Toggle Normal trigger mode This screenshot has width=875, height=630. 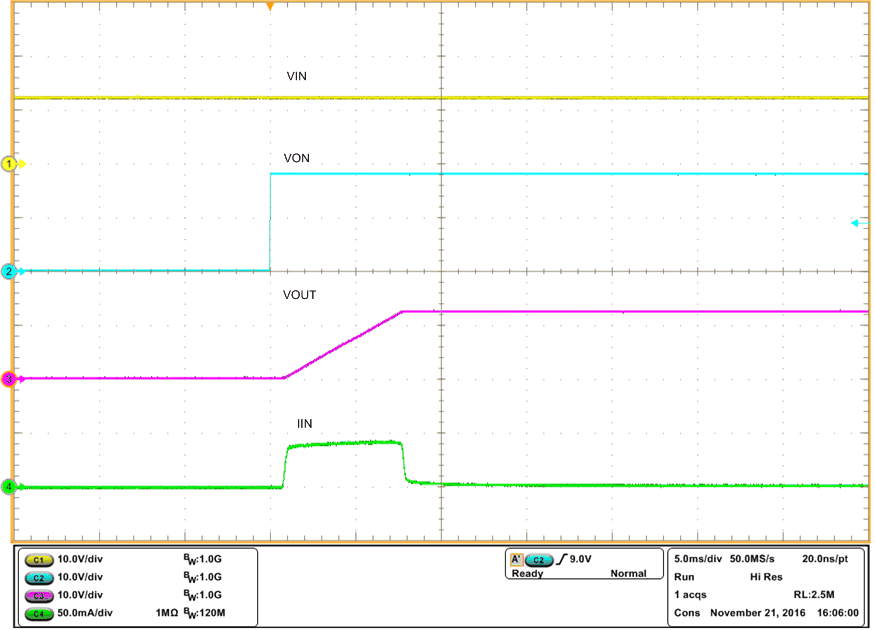click(628, 571)
